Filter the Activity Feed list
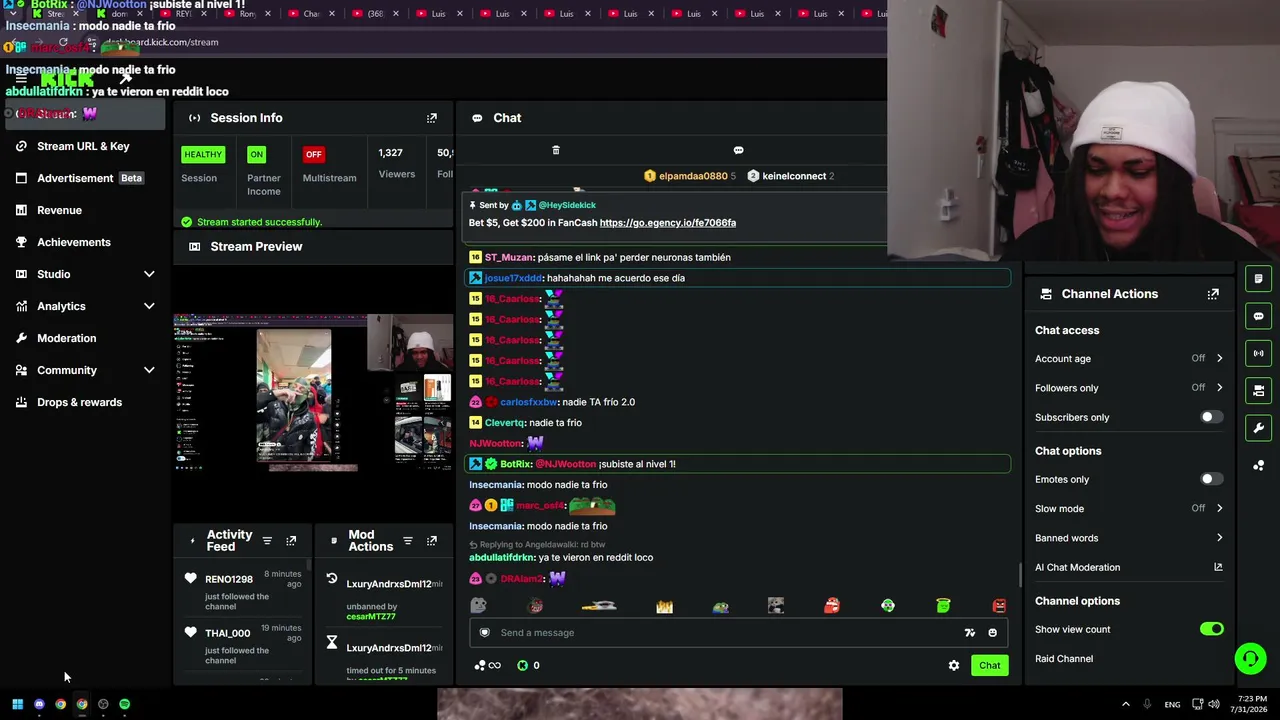The width and height of the screenshot is (1280, 720). coord(267,541)
